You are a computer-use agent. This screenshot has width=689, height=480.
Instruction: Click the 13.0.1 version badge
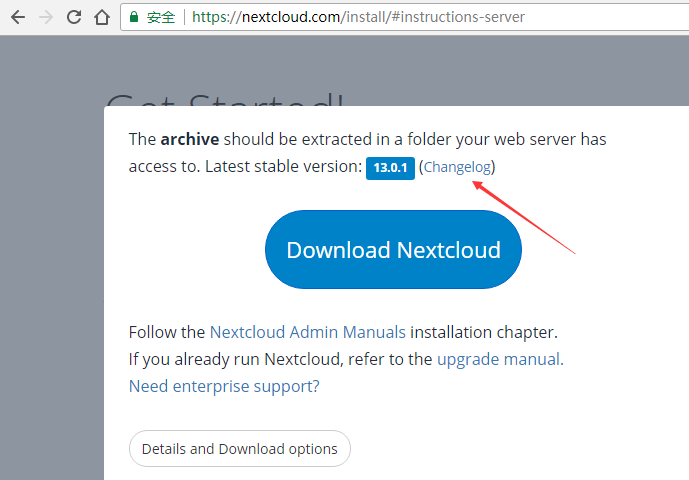click(389, 167)
